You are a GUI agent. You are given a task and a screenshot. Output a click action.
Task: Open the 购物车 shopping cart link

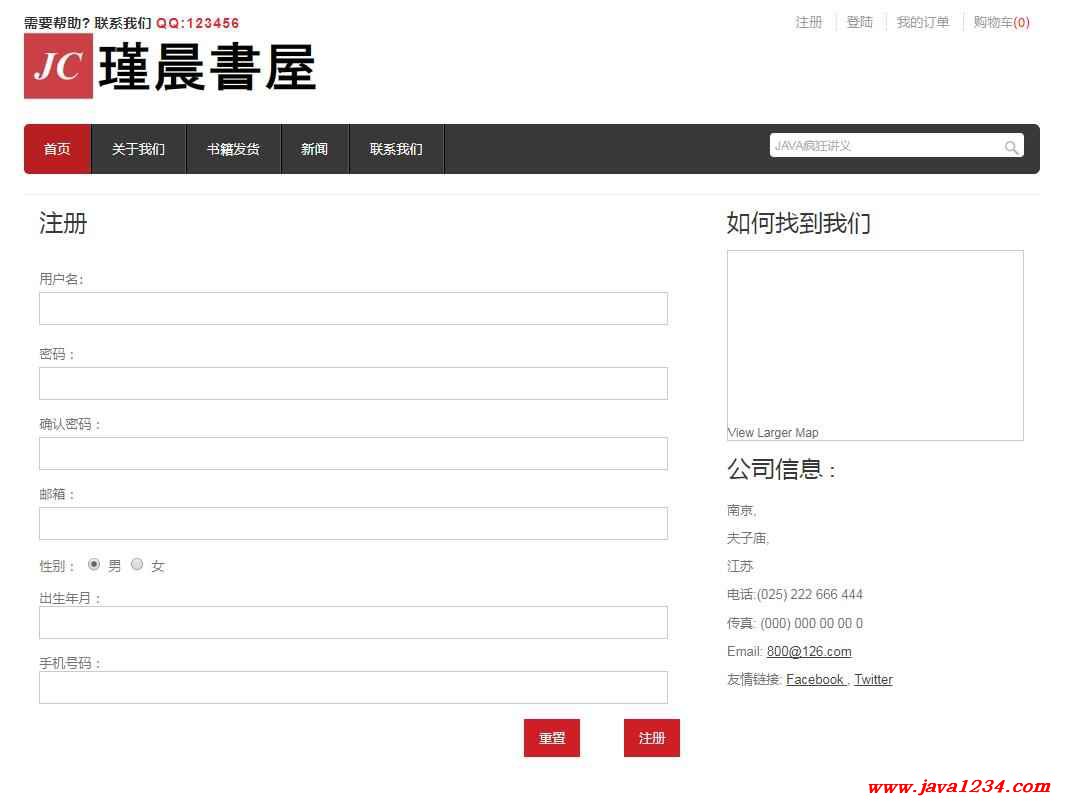pos(1001,22)
